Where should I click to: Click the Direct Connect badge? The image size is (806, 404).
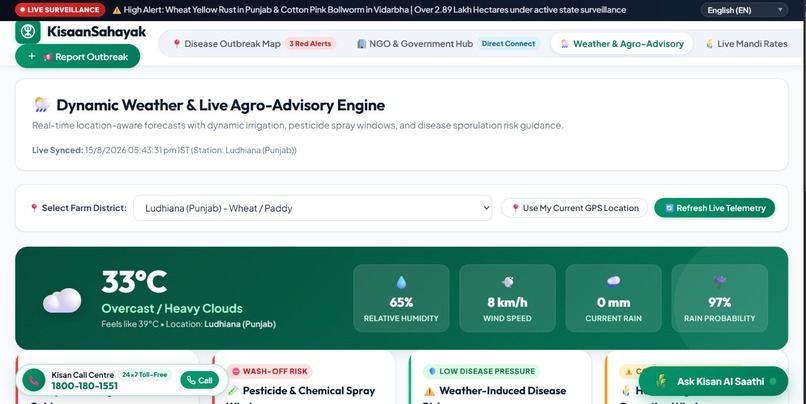click(508, 44)
